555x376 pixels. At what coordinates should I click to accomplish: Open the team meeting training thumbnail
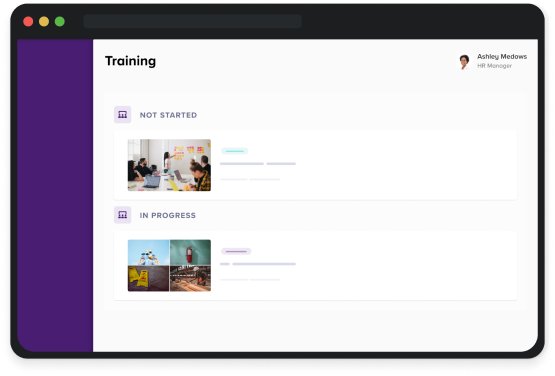click(169, 165)
